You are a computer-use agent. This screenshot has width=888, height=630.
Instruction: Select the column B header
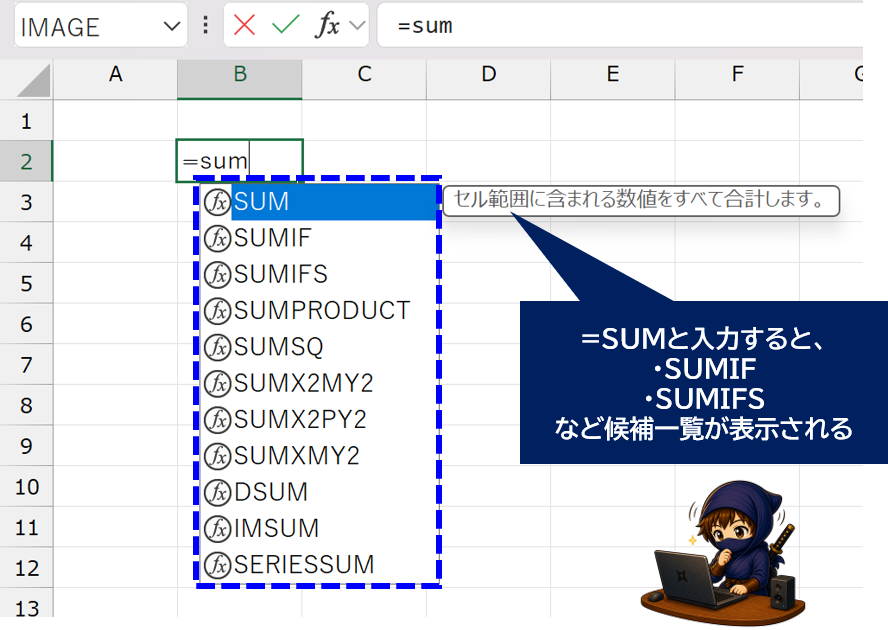click(240, 74)
